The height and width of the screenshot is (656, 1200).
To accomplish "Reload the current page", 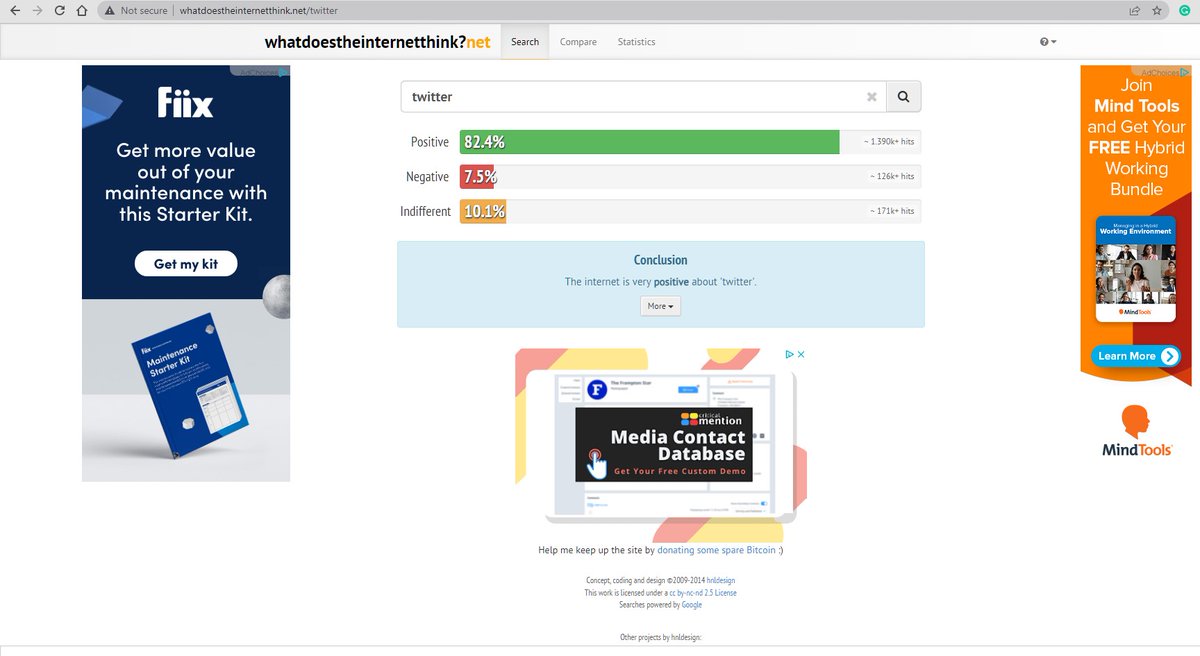I will click(60, 11).
